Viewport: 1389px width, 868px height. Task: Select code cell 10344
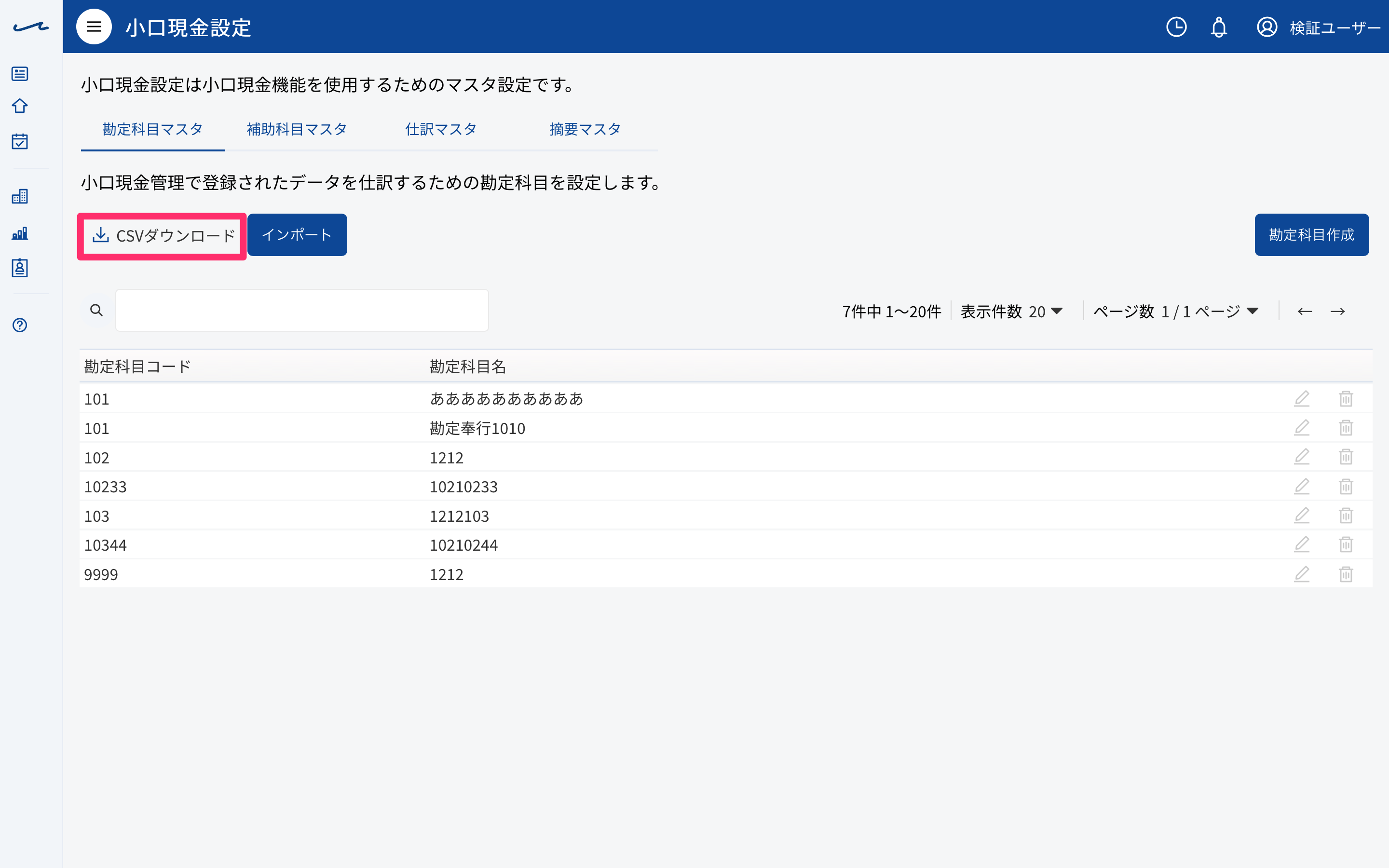pyautogui.click(x=105, y=545)
